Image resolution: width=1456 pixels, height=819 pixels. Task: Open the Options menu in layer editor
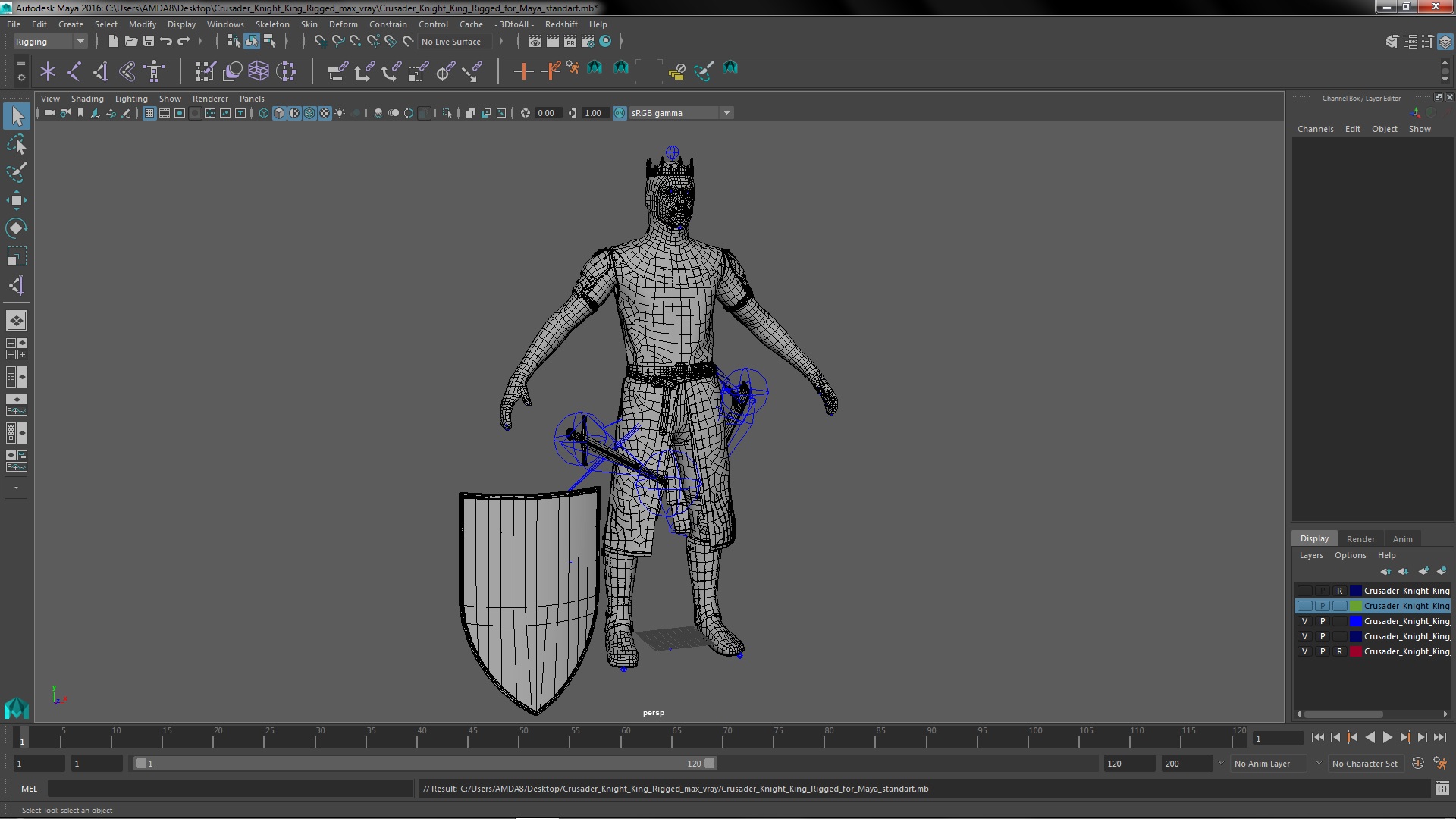pyautogui.click(x=1350, y=555)
